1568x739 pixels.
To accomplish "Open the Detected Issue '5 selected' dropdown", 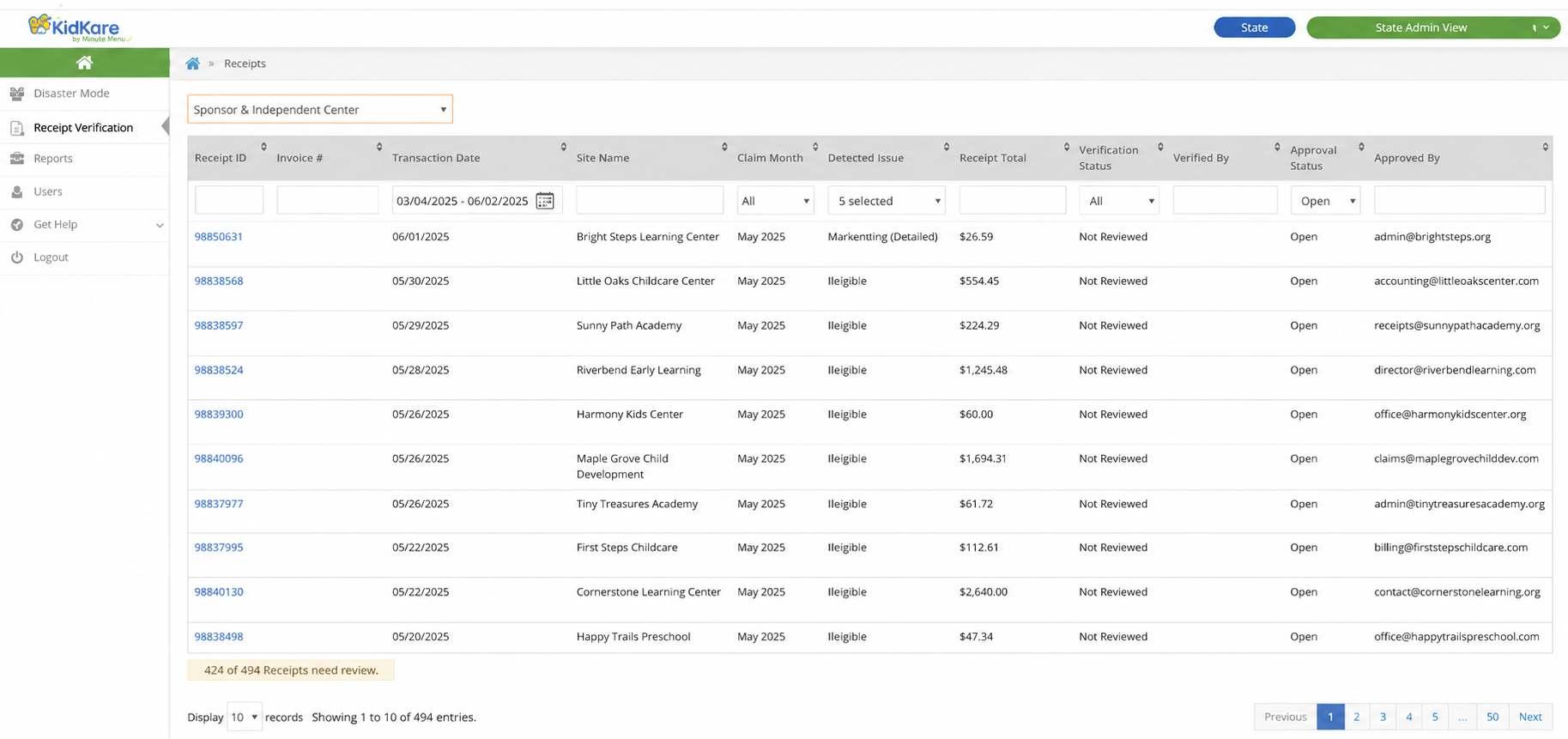I will [887, 201].
